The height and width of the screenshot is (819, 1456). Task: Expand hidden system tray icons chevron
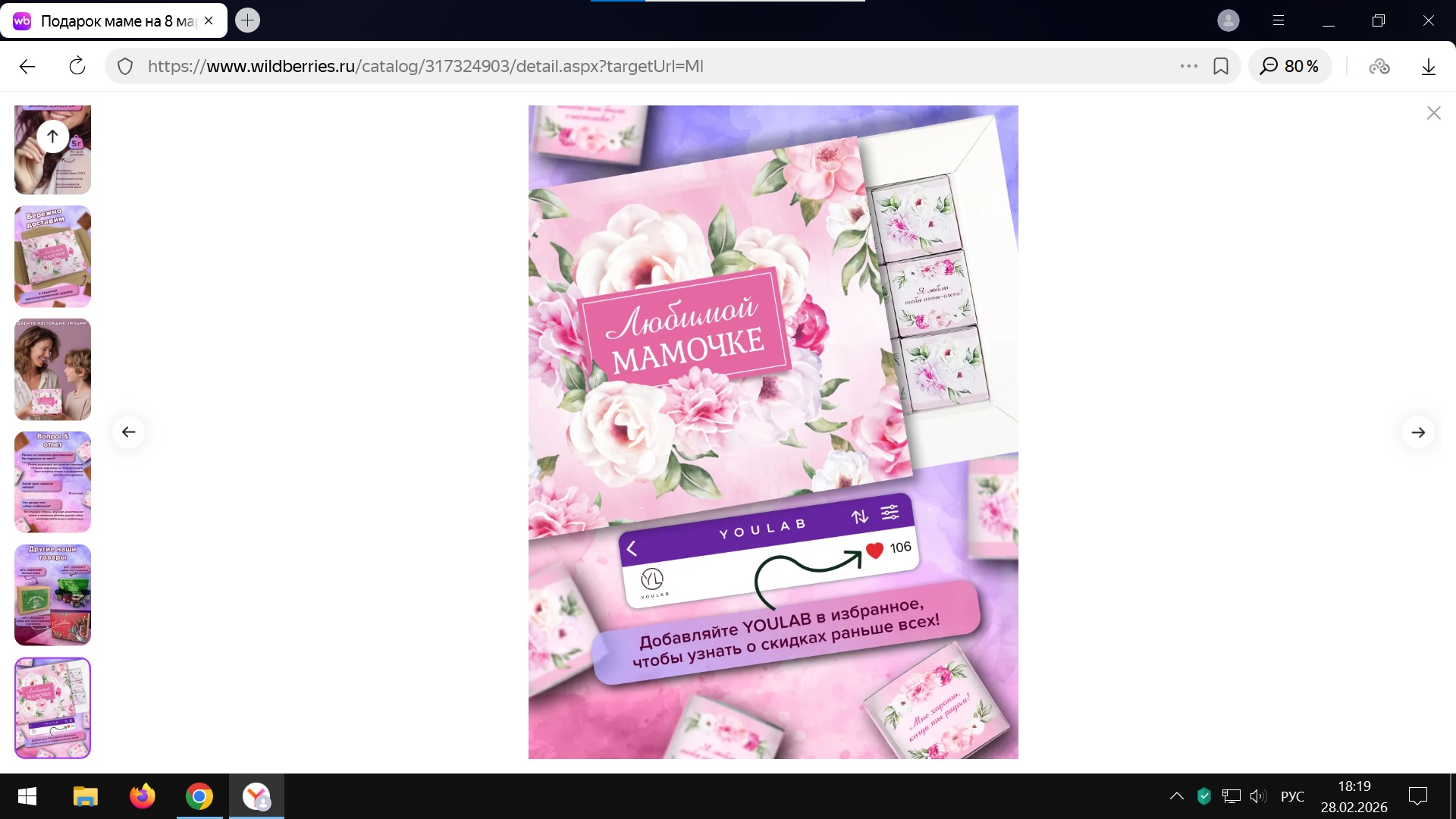pos(1176,796)
